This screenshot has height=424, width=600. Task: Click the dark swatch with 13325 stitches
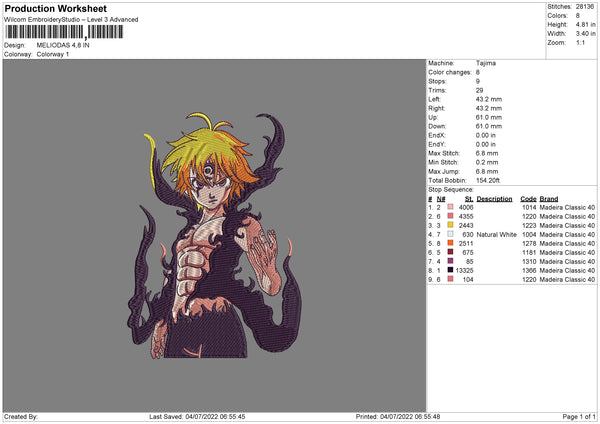point(450,270)
